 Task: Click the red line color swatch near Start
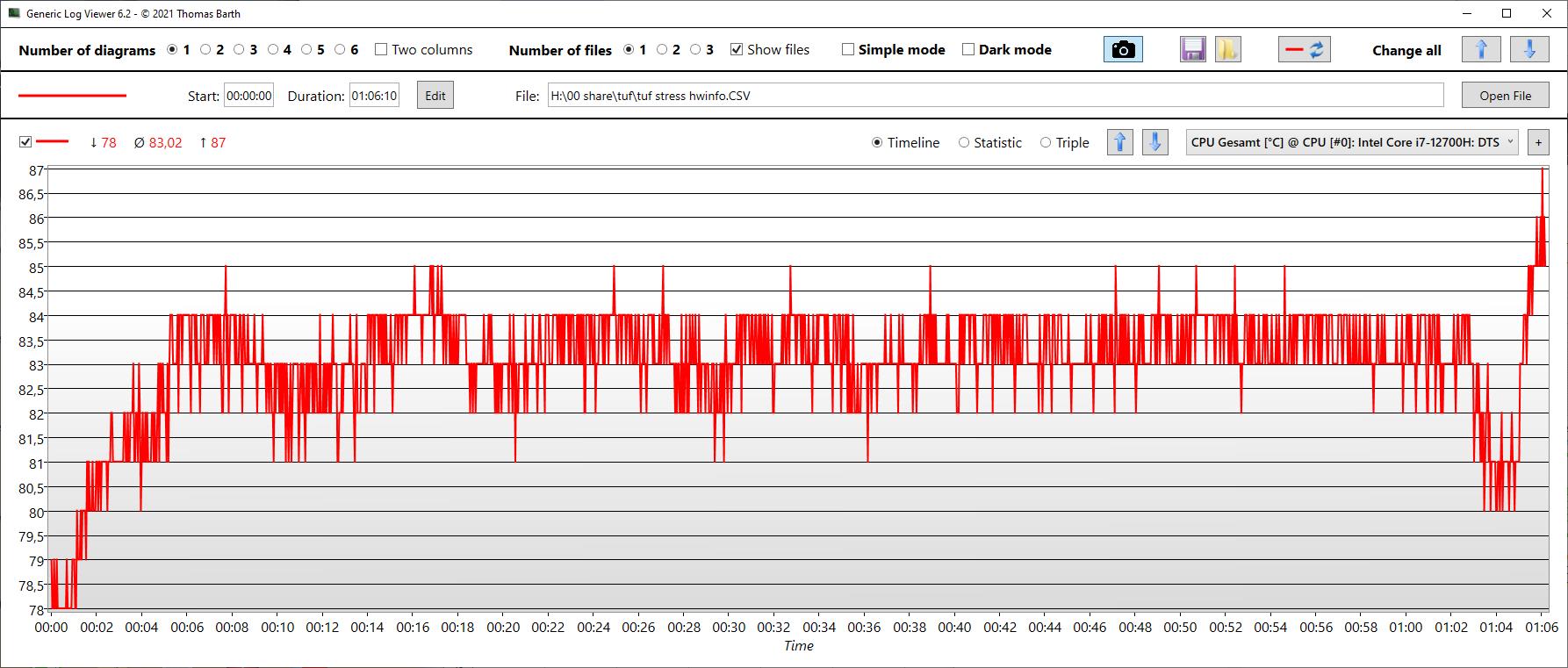[72, 96]
